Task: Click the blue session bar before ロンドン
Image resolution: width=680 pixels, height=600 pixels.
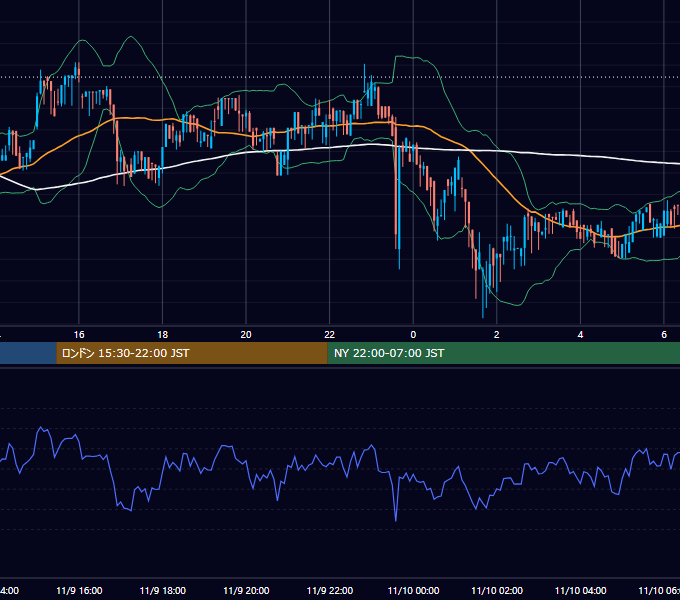Action: [x=28, y=353]
